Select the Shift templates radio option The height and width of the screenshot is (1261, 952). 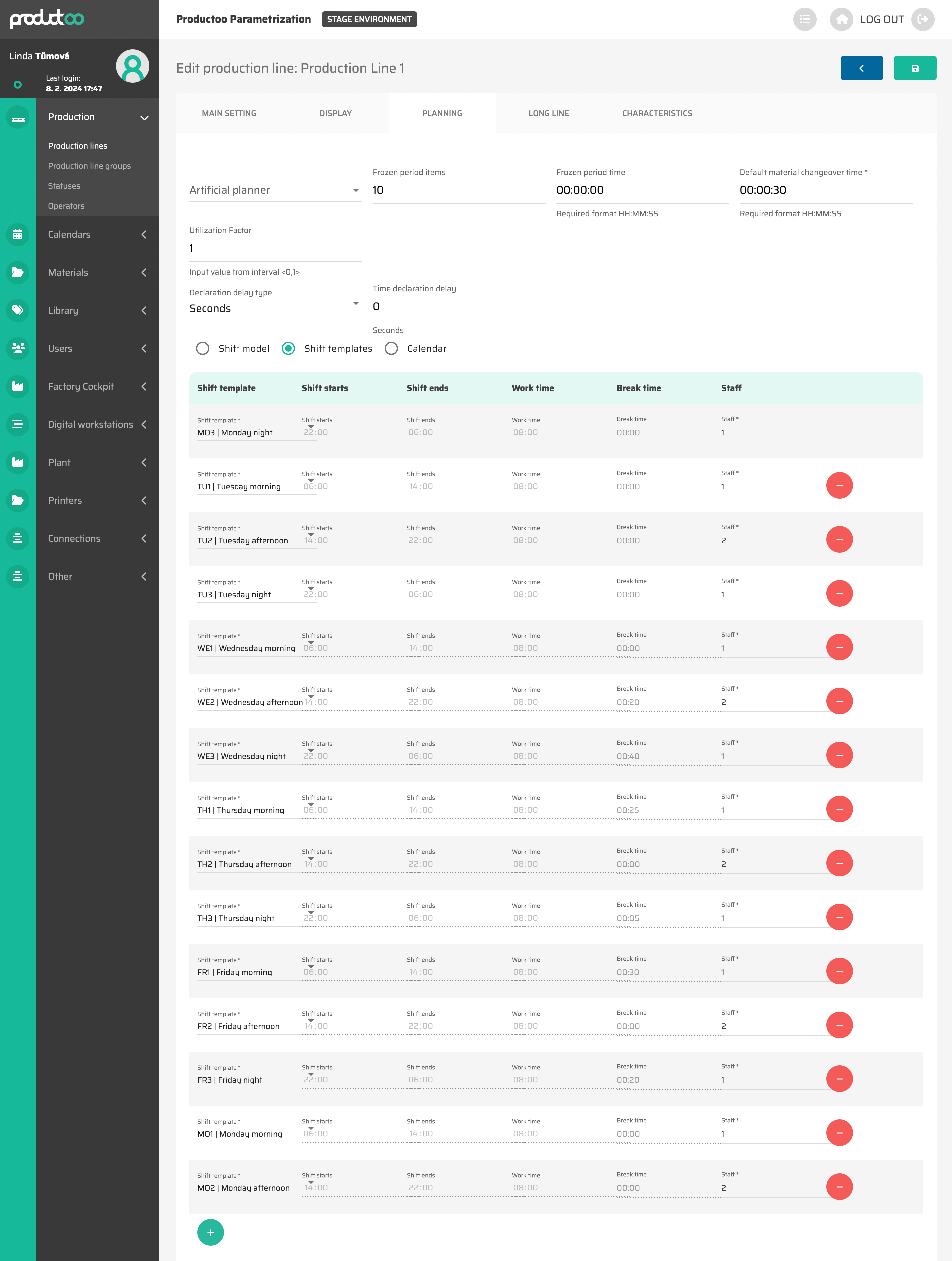pos(288,348)
